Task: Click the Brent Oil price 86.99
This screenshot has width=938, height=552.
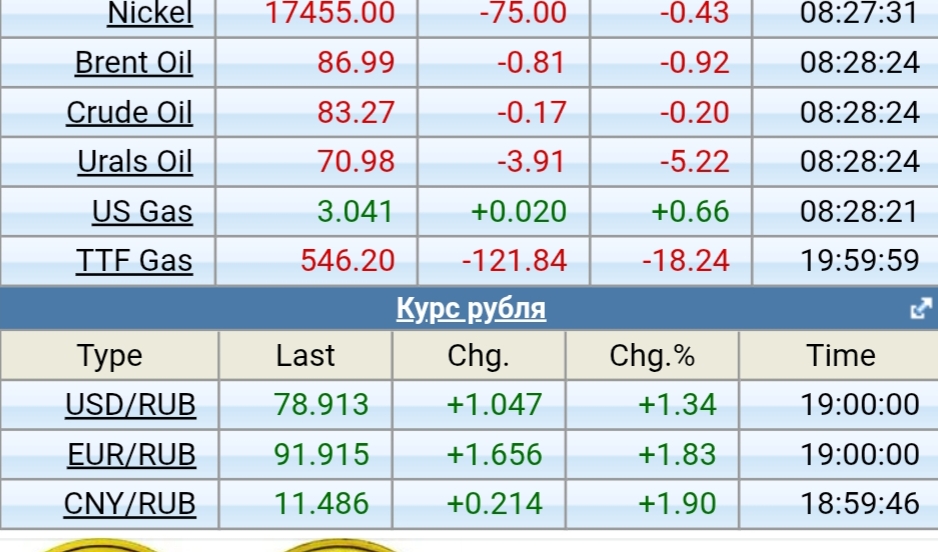Action: pyautogui.click(x=356, y=63)
